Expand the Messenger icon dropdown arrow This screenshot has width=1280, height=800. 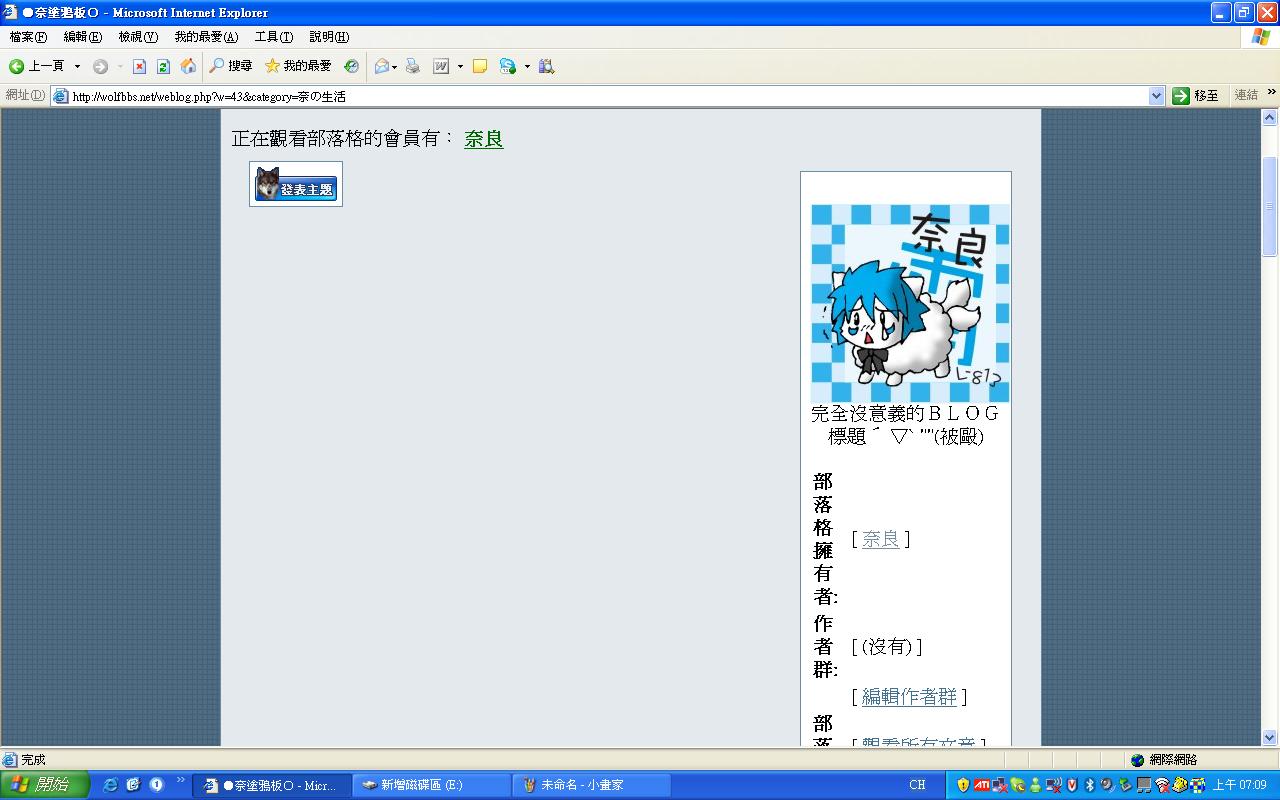527,66
